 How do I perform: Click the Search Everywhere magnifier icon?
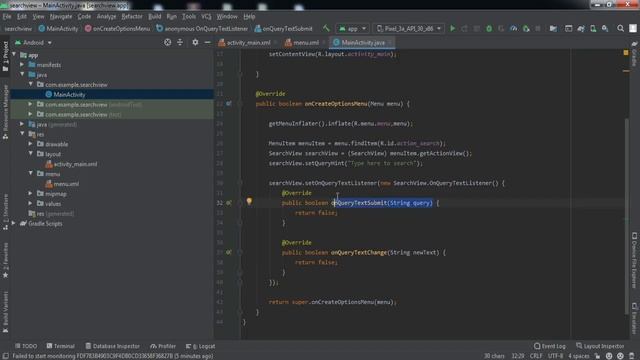[x=620, y=29]
